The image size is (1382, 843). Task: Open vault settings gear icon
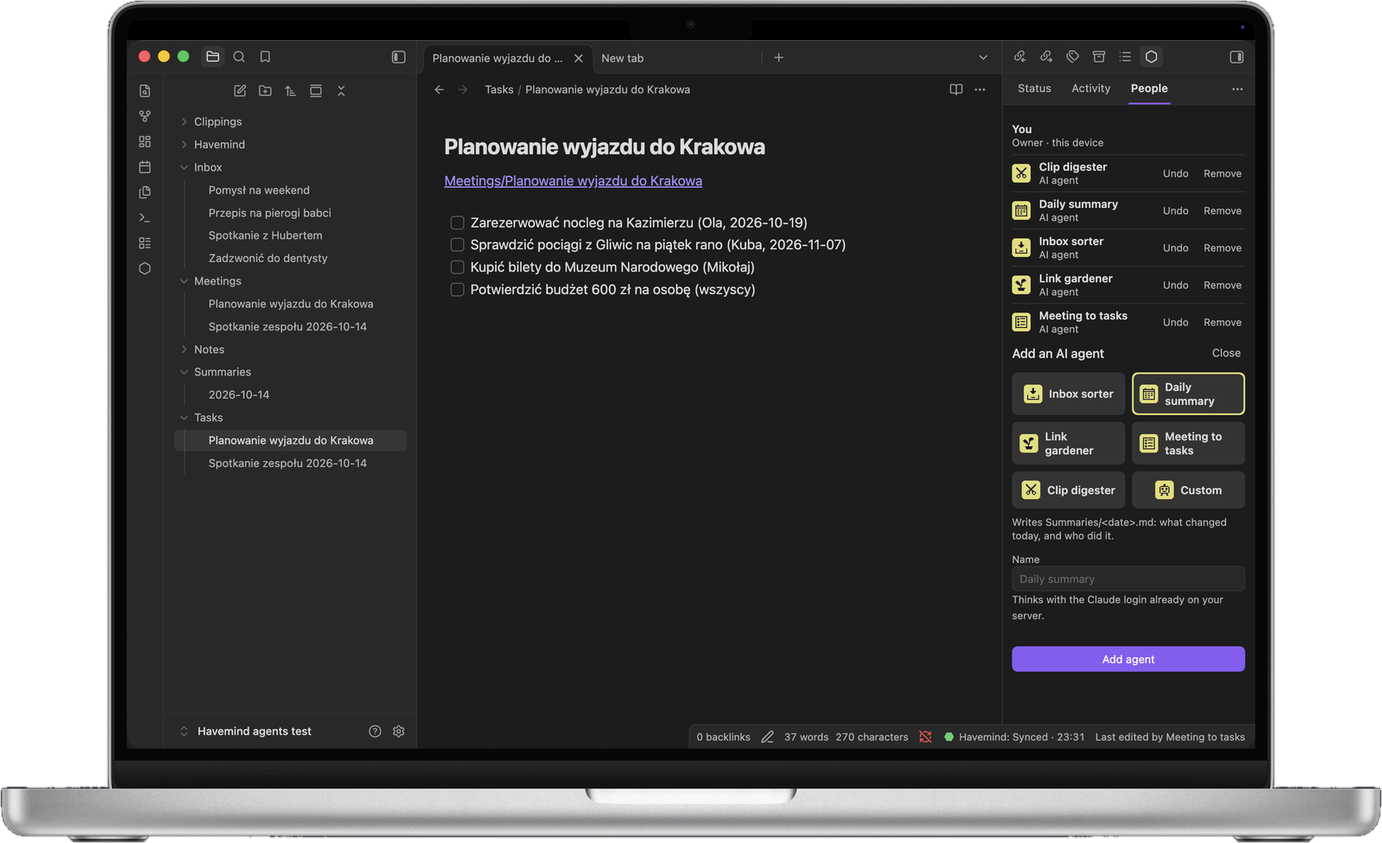point(399,731)
